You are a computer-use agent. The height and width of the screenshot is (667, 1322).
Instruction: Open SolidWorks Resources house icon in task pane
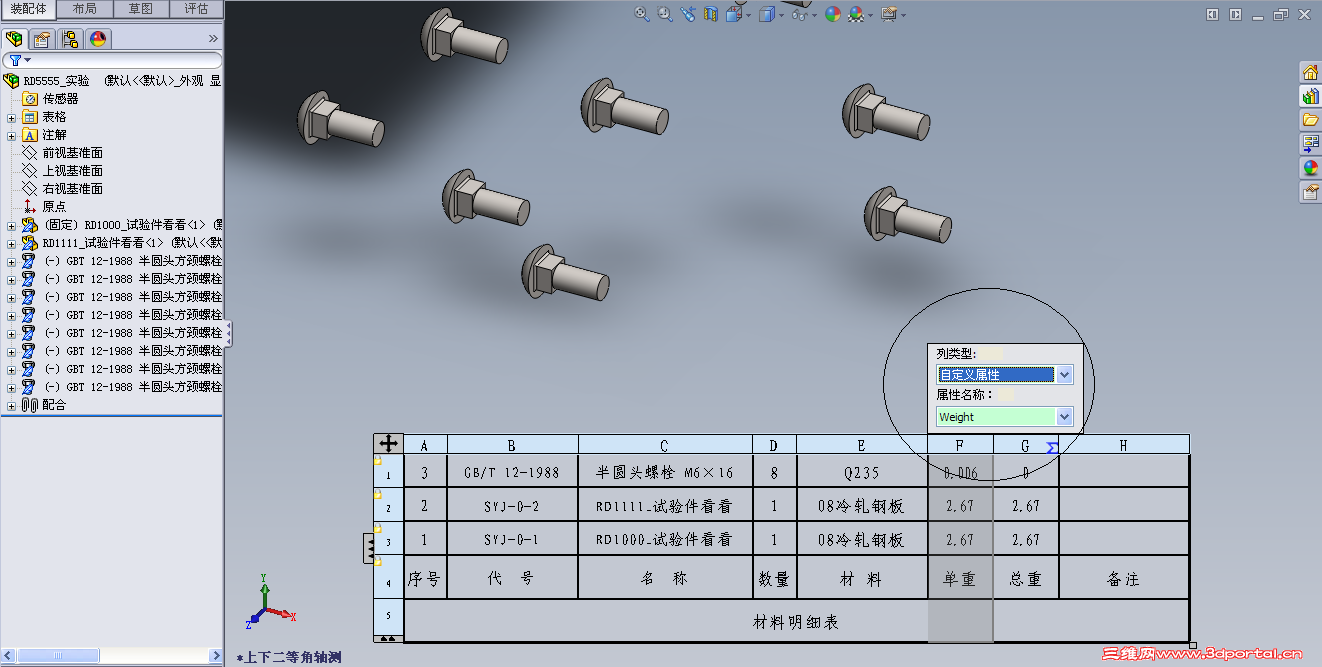point(1310,72)
